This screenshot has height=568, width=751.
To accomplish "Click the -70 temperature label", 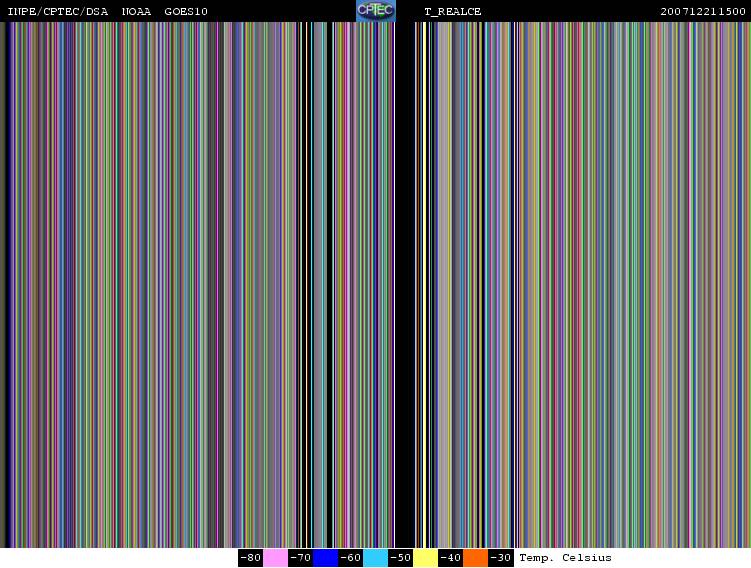I will (300, 558).
